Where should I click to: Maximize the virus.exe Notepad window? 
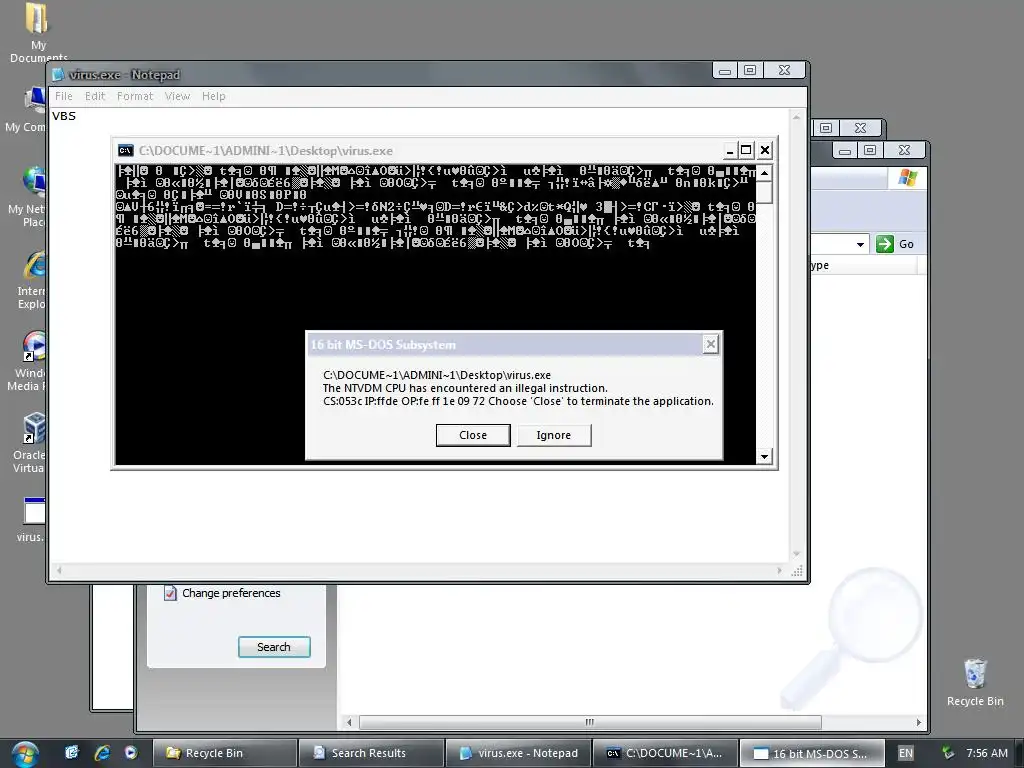pyautogui.click(x=750, y=71)
